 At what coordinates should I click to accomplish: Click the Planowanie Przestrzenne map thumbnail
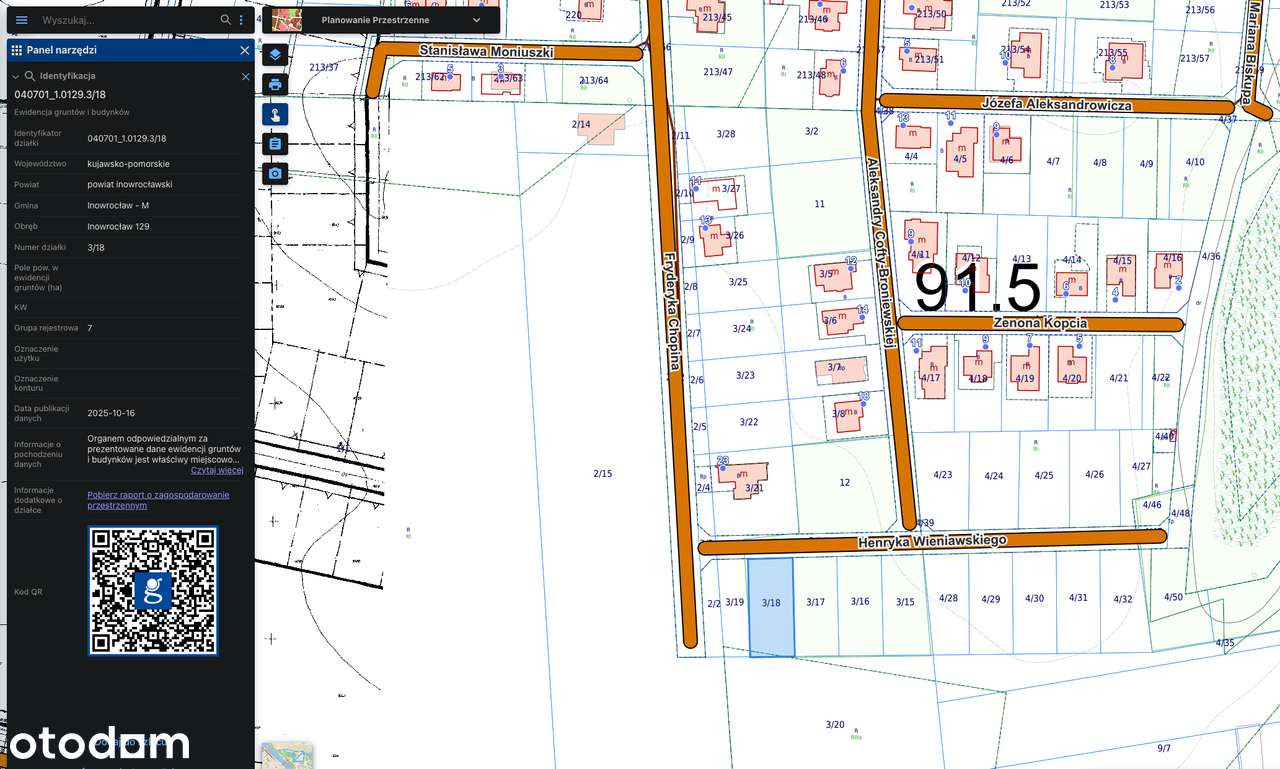[x=286, y=20]
